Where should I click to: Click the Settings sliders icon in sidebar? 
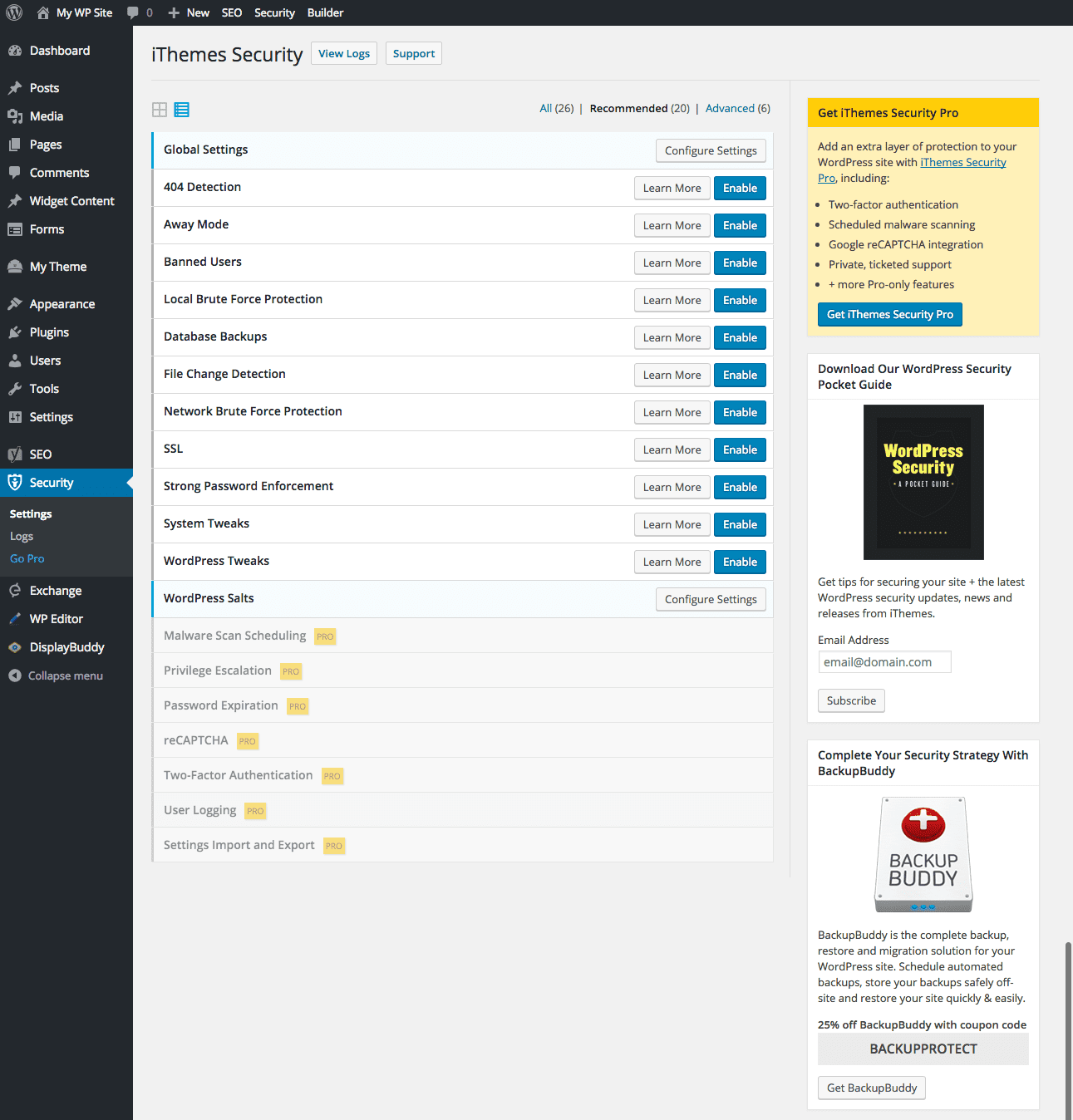click(x=15, y=417)
